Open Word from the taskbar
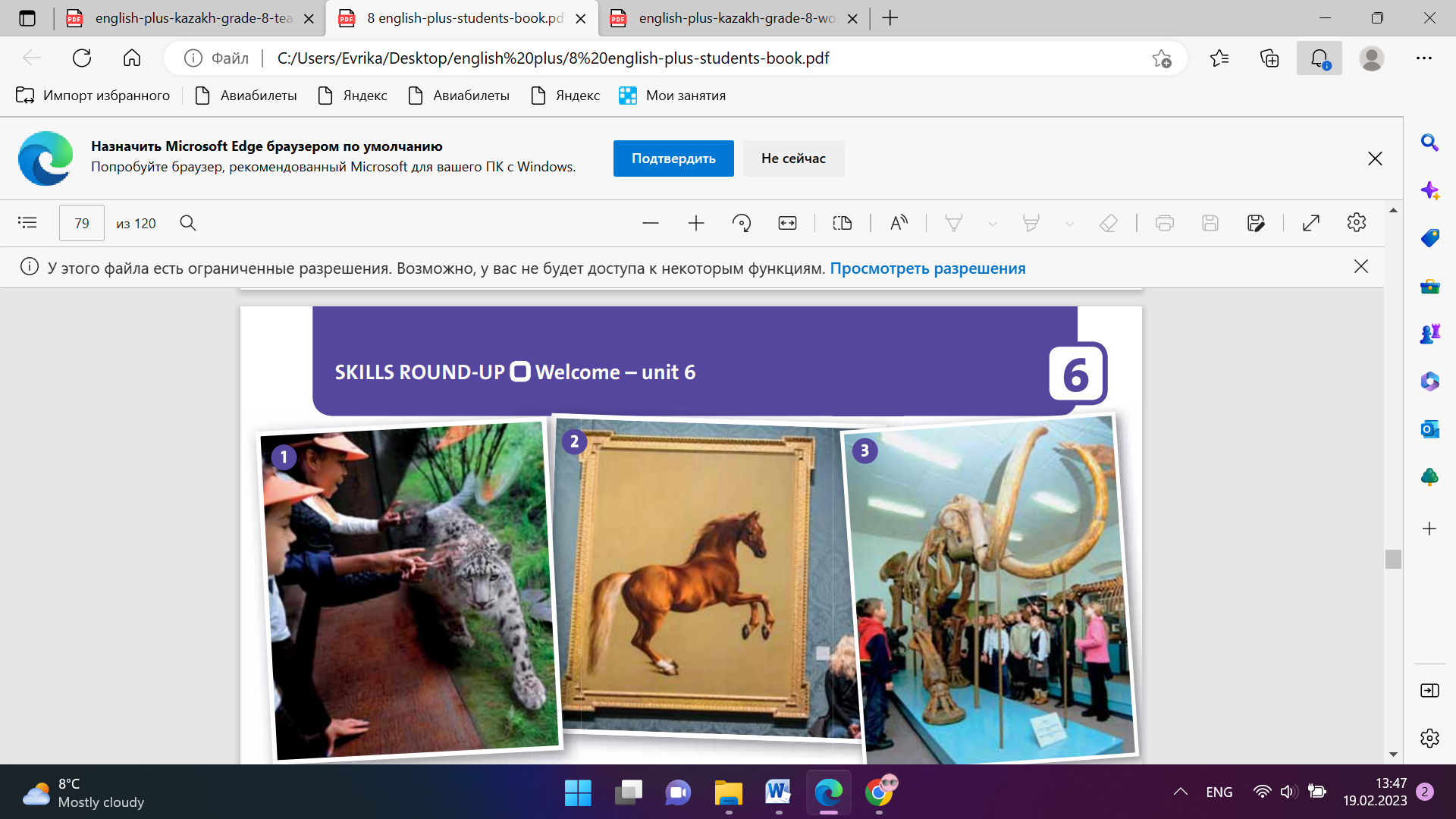This screenshot has height=819, width=1456. tap(778, 793)
